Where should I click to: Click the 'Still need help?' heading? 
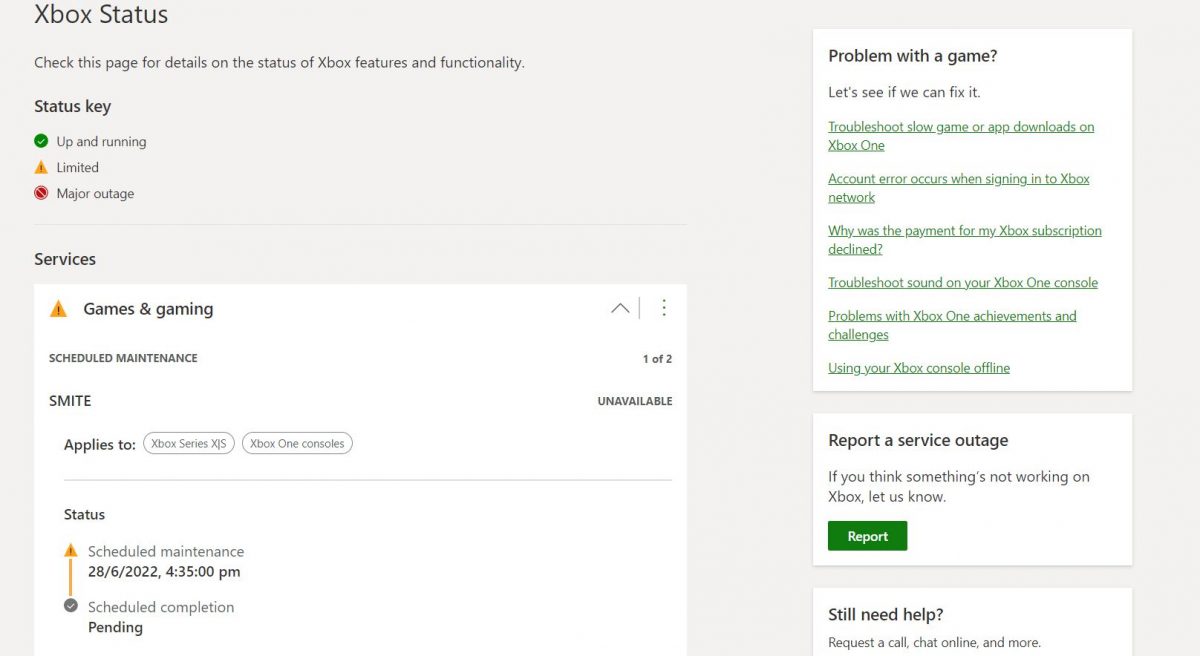(886, 615)
